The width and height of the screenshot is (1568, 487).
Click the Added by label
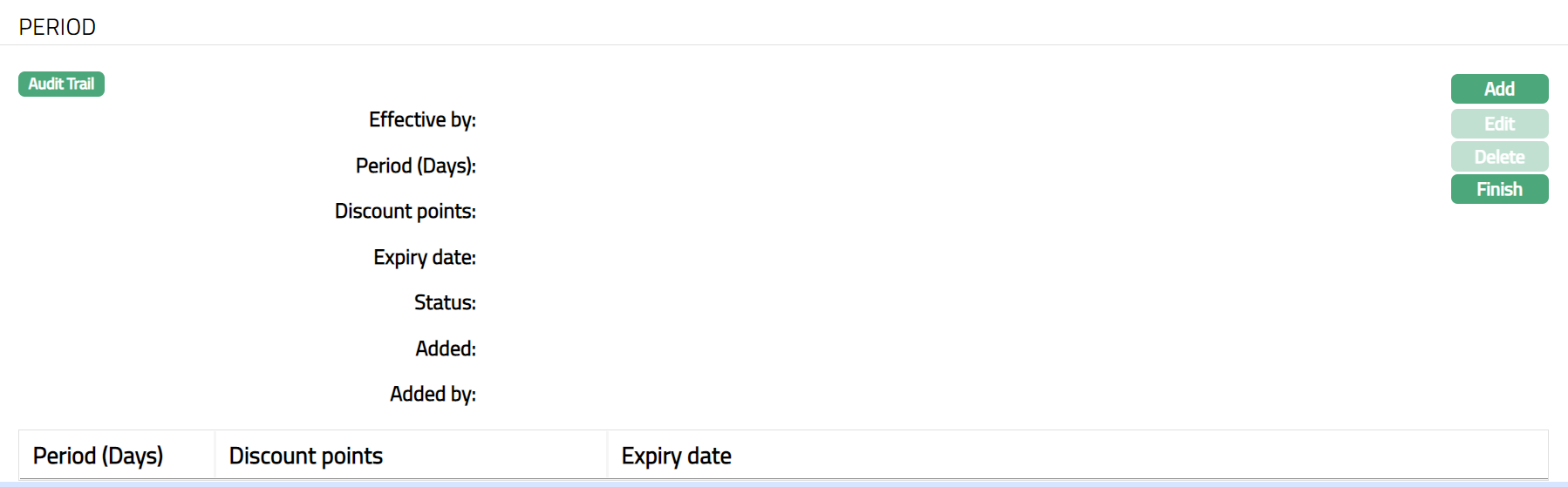click(433, 394)
